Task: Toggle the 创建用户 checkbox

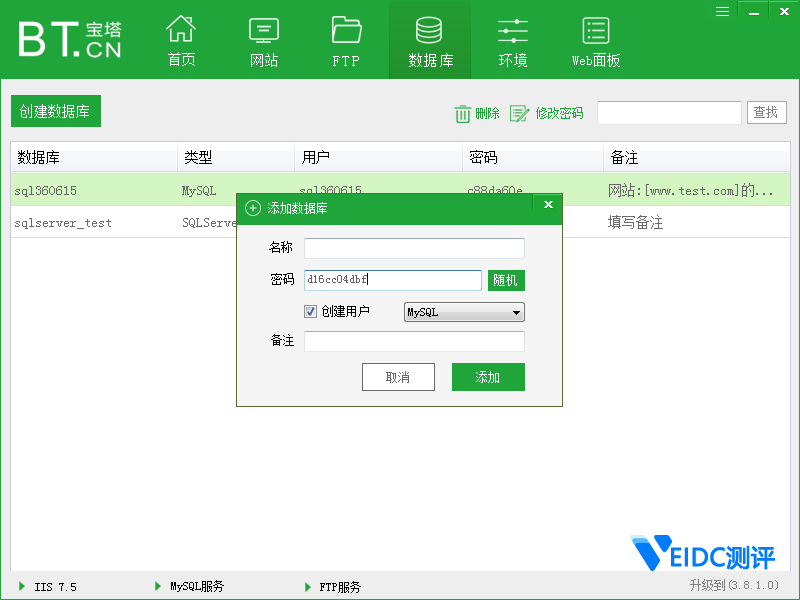Action: (x=311, y=312)
